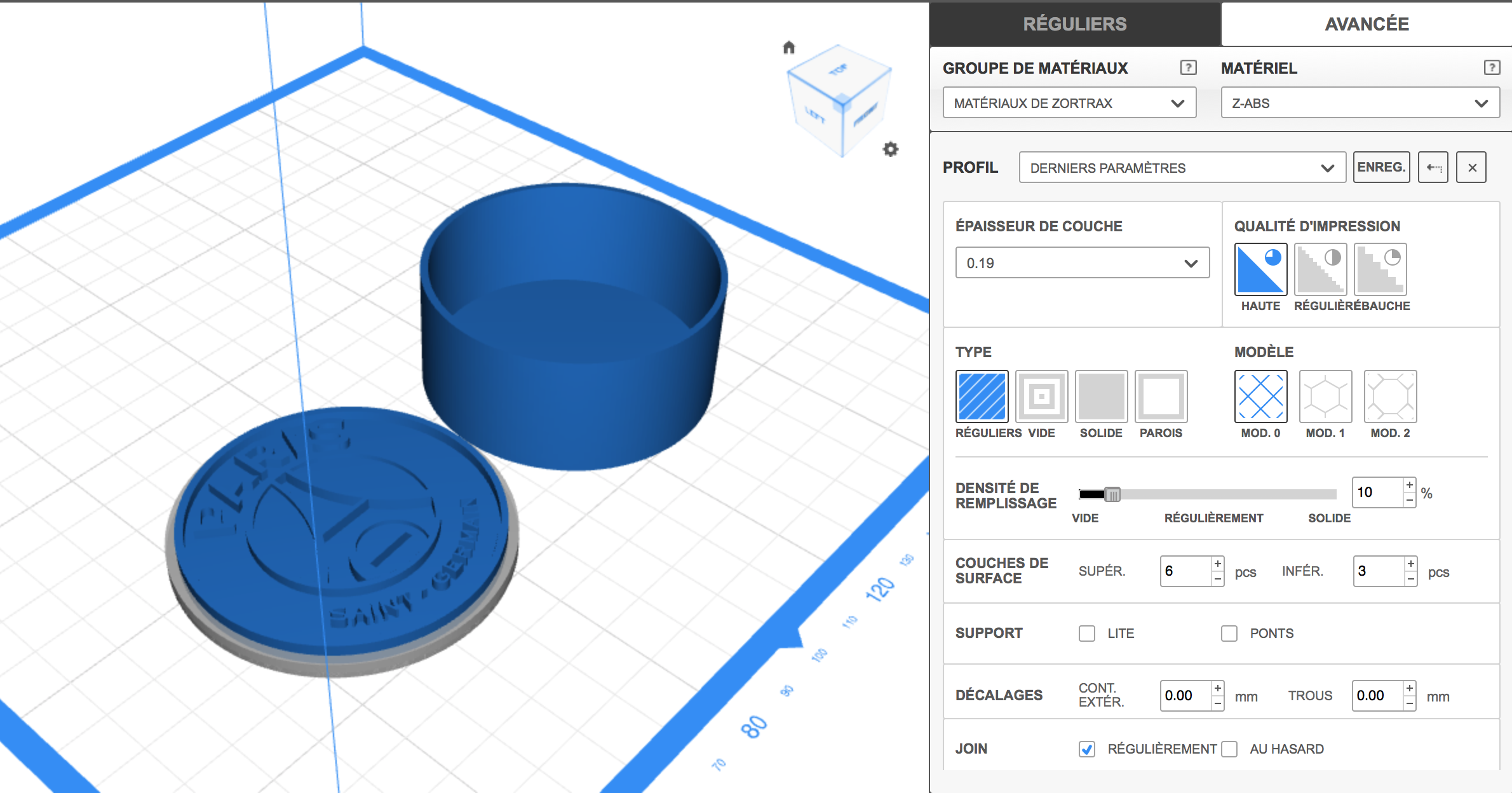Open Matériel help icon

coord(1492,67)
